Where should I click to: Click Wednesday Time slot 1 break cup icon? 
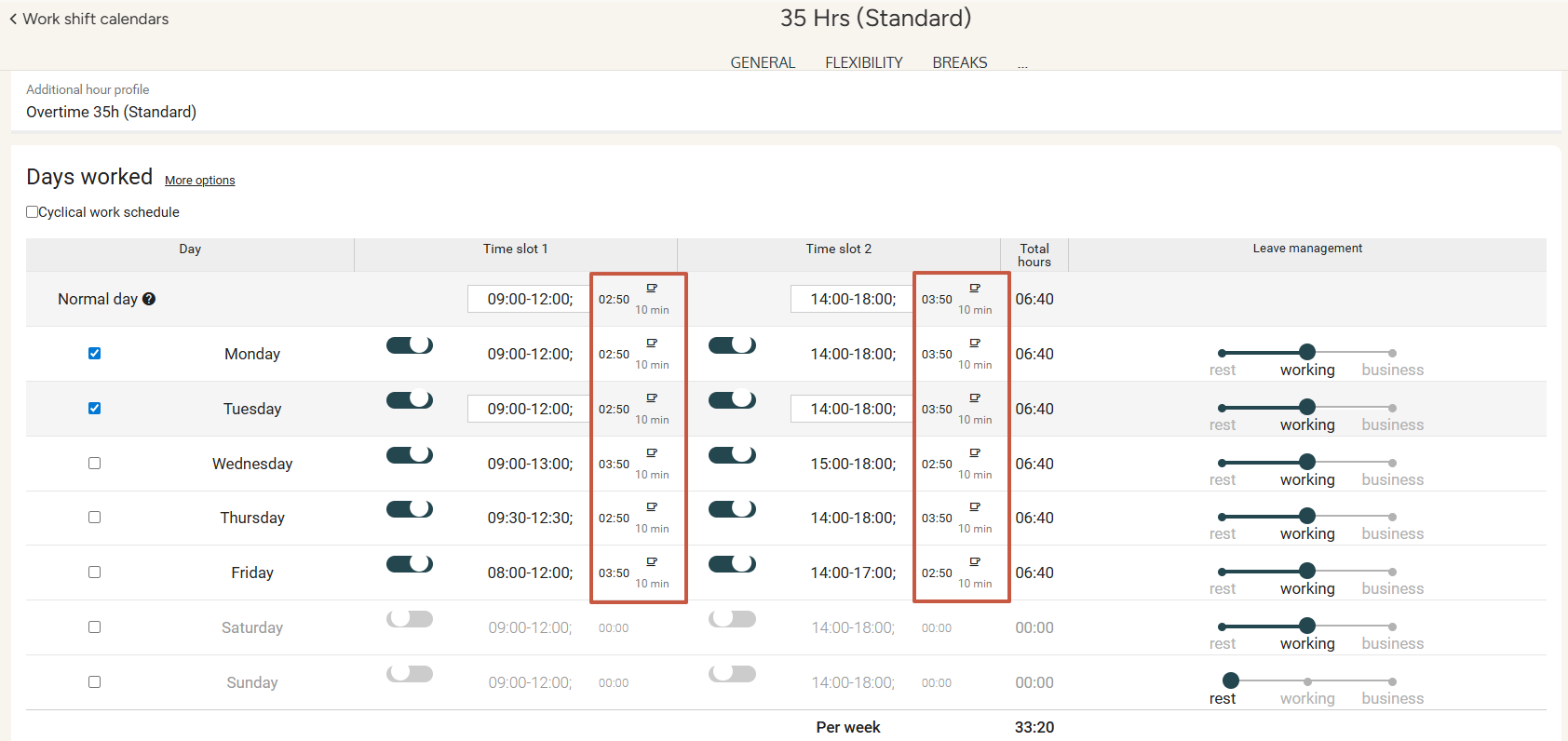pos(652,453)
